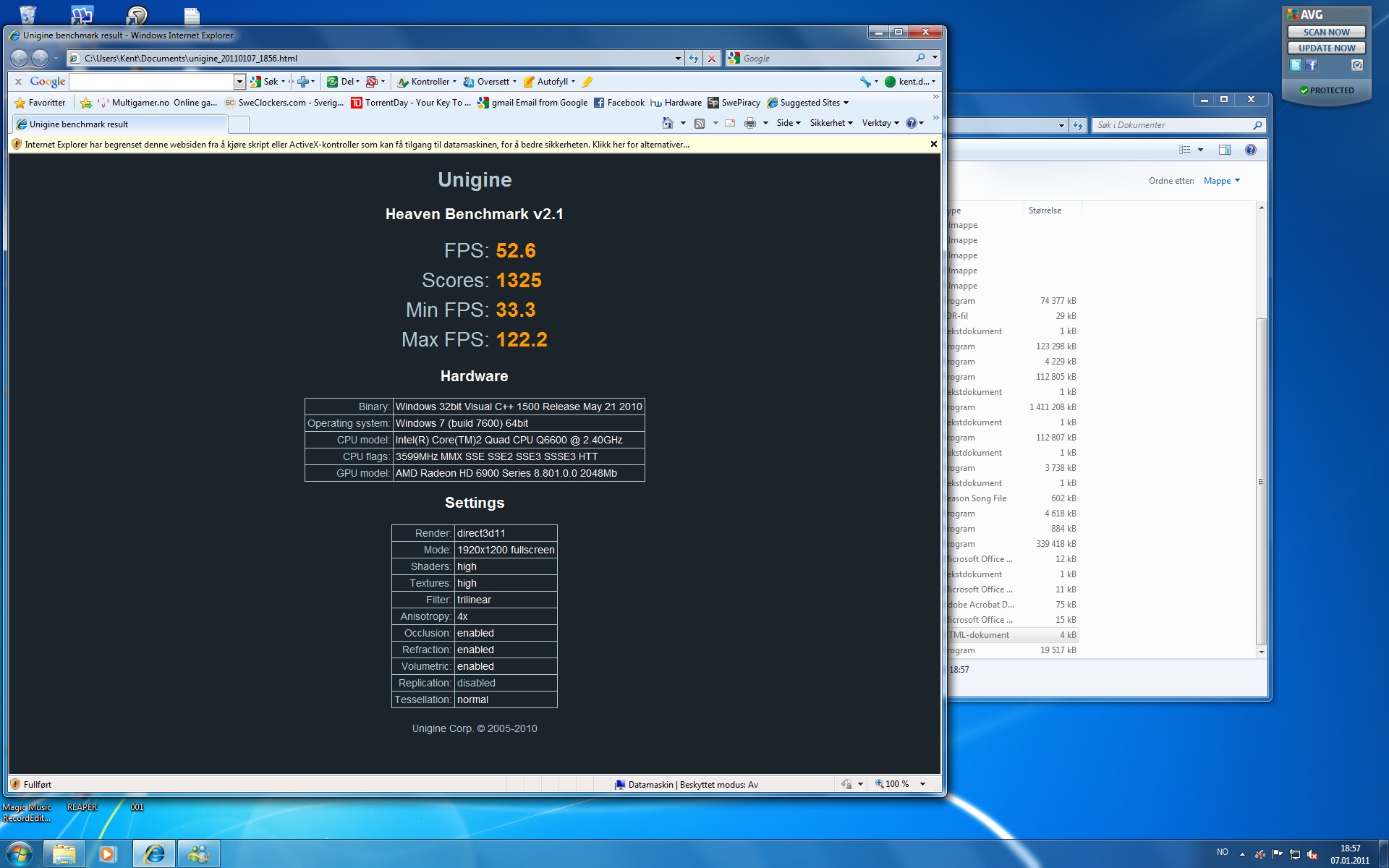
Task: Refresh the page with address bar button
Action: pyautogui.click(x=694, y=58)
